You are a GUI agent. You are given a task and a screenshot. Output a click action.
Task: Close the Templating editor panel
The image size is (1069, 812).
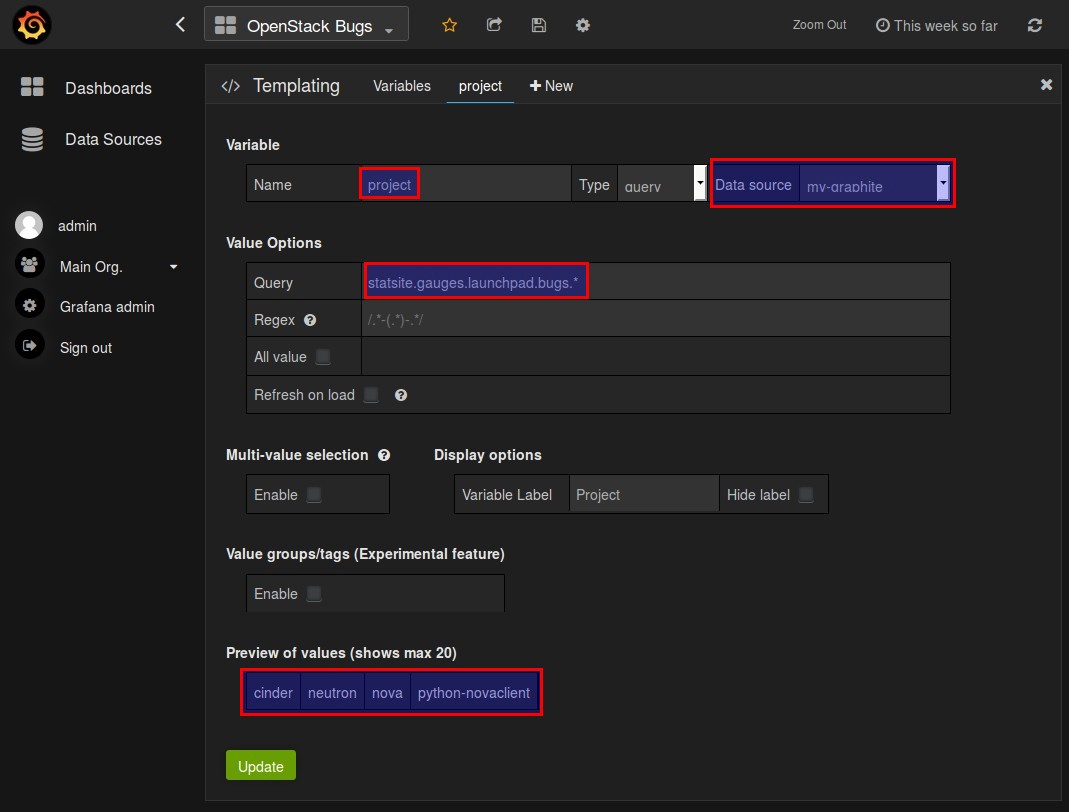pos(1047,85)
